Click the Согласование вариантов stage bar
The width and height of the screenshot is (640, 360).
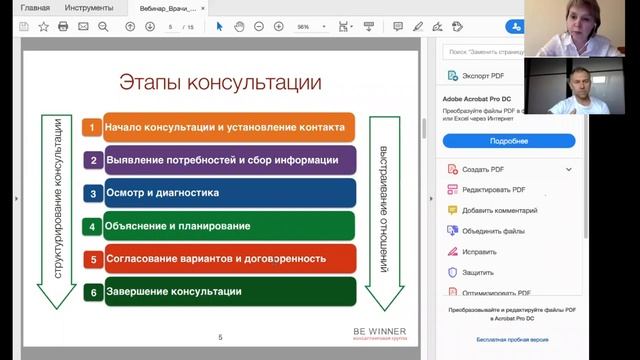(231, 259)
